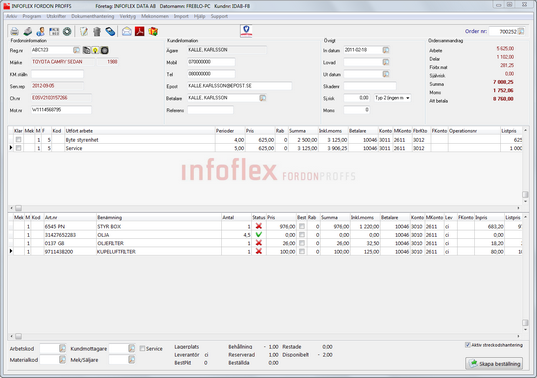The image size is (537, 378).
Task: Click the Skapa beställning button
Action: point(495,363)
